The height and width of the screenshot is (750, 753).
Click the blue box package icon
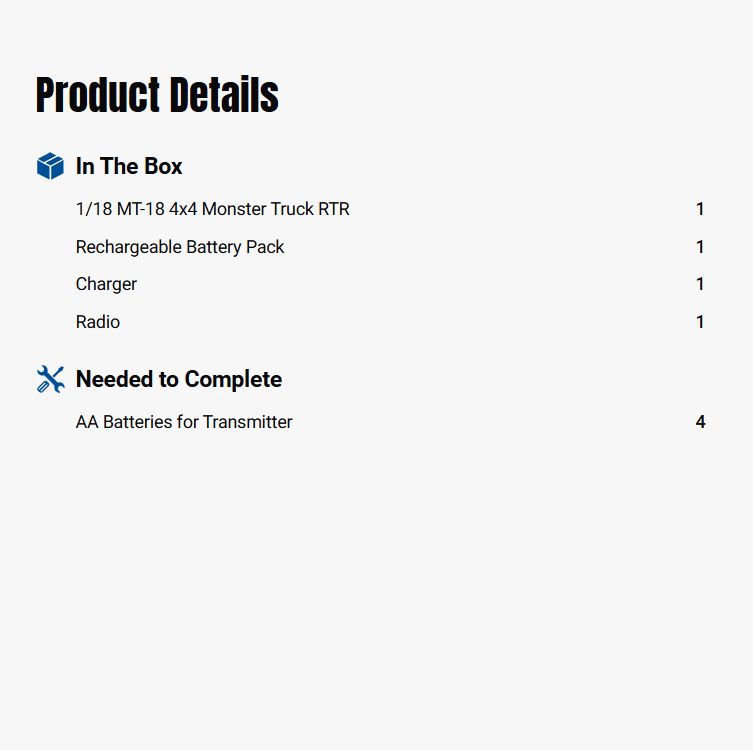pyautogui.click(x=50, y=166)
